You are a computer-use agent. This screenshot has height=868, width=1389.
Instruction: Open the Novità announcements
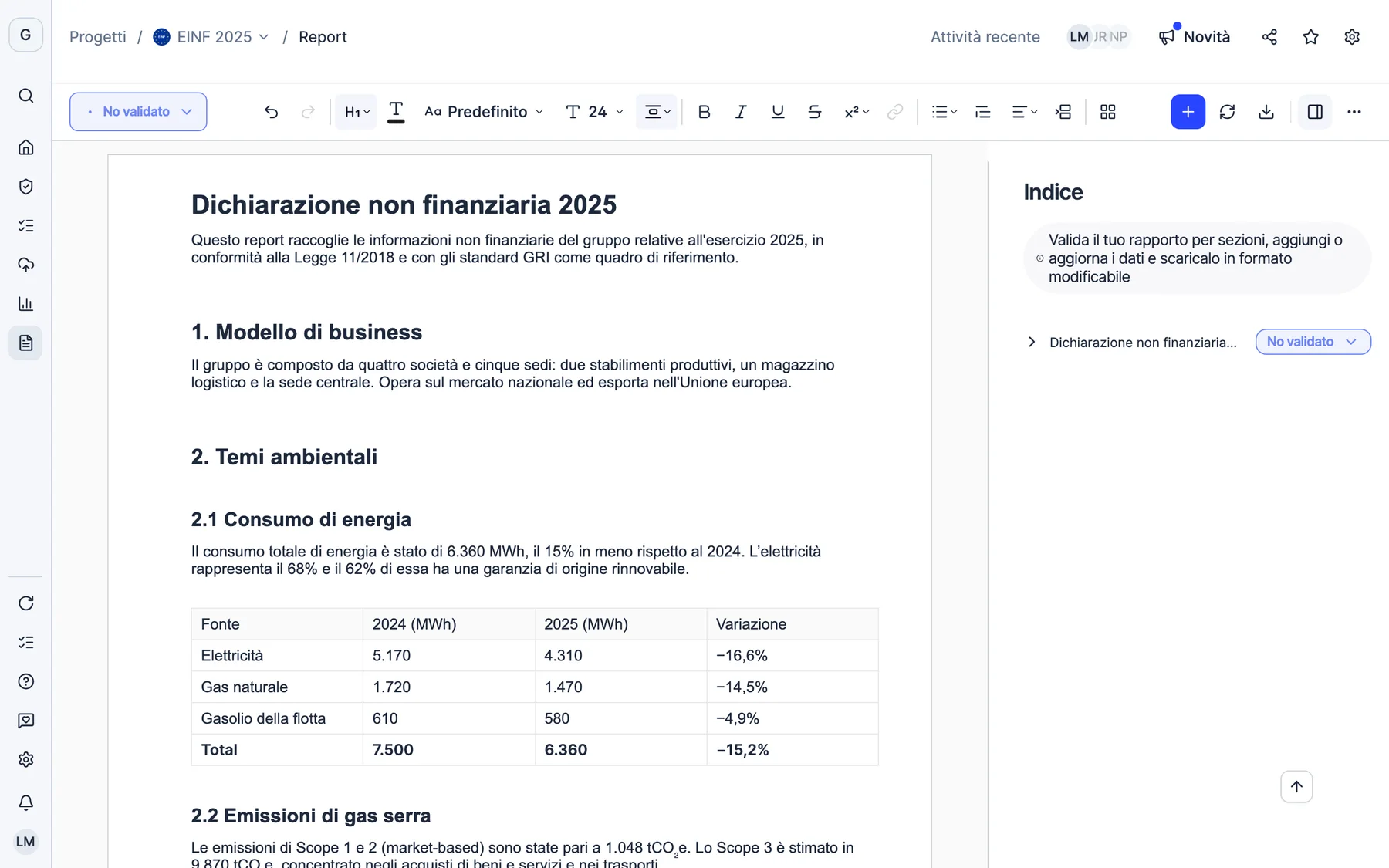[1195, 37]
